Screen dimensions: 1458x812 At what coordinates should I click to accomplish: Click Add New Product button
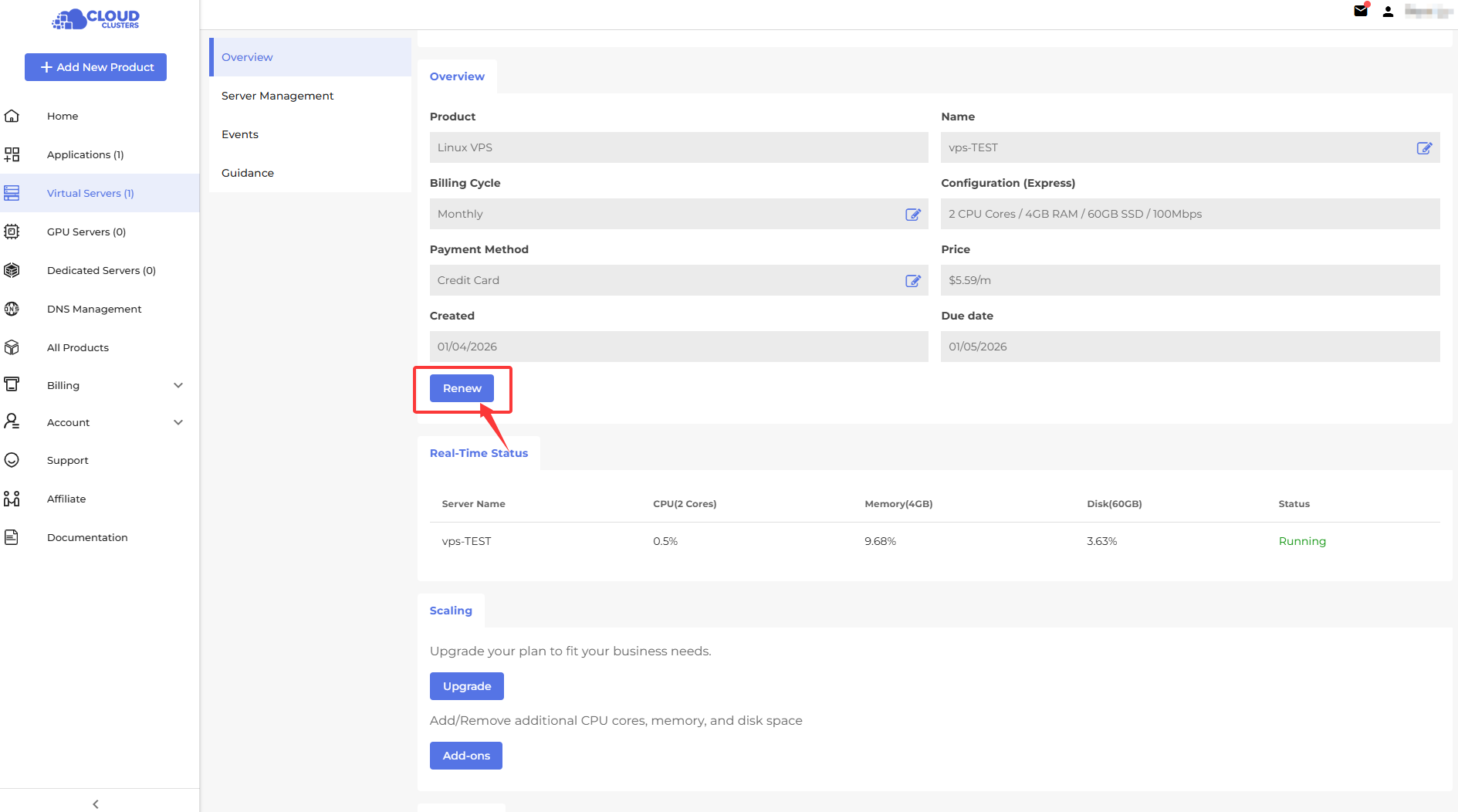pyautogui.click(x=96, y=67)
